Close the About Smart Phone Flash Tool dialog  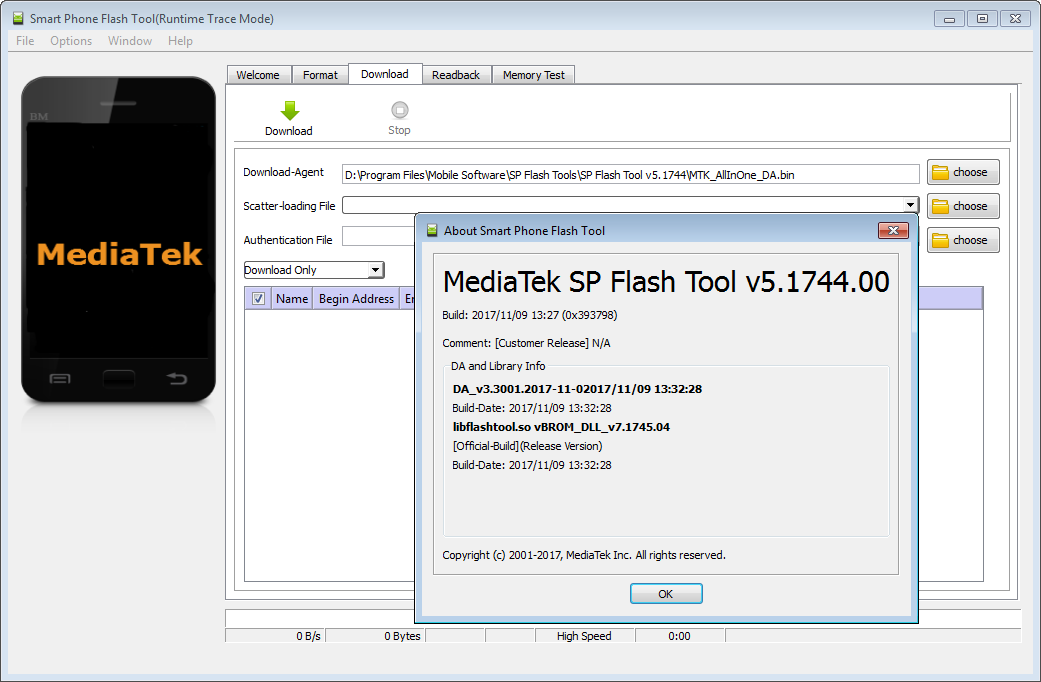coord(893,230)
